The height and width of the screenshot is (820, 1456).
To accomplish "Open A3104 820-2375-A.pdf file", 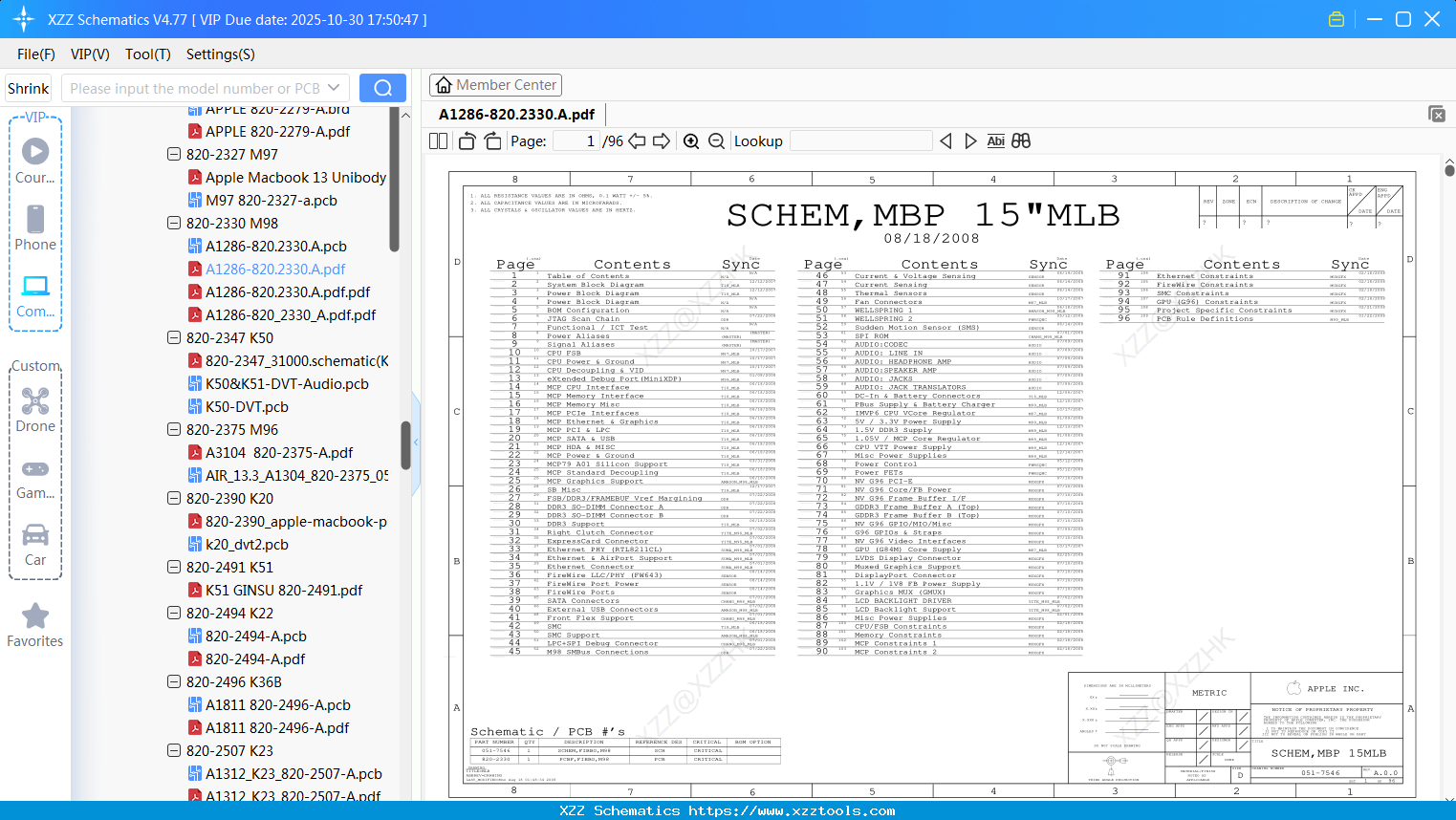I will [279, 452].
